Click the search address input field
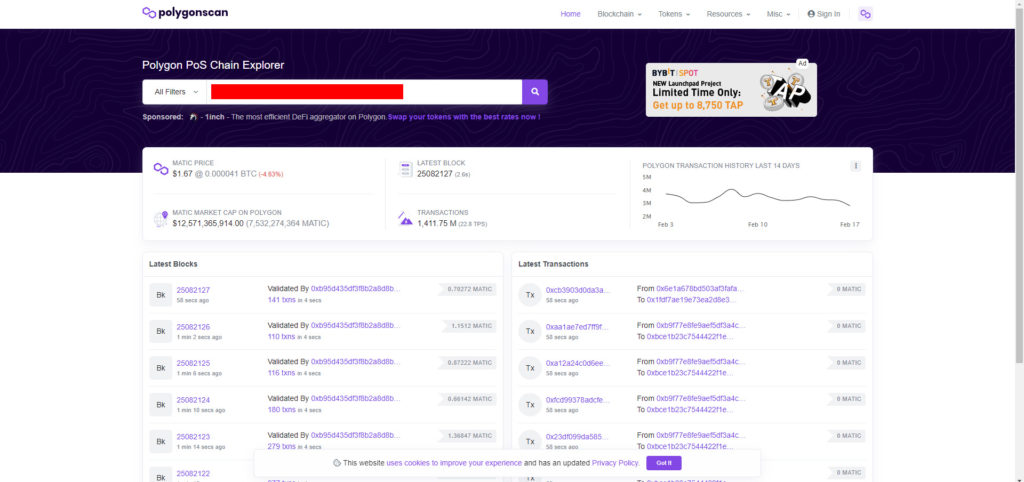This screenshot has width=1024, height=482. point(364,92)
